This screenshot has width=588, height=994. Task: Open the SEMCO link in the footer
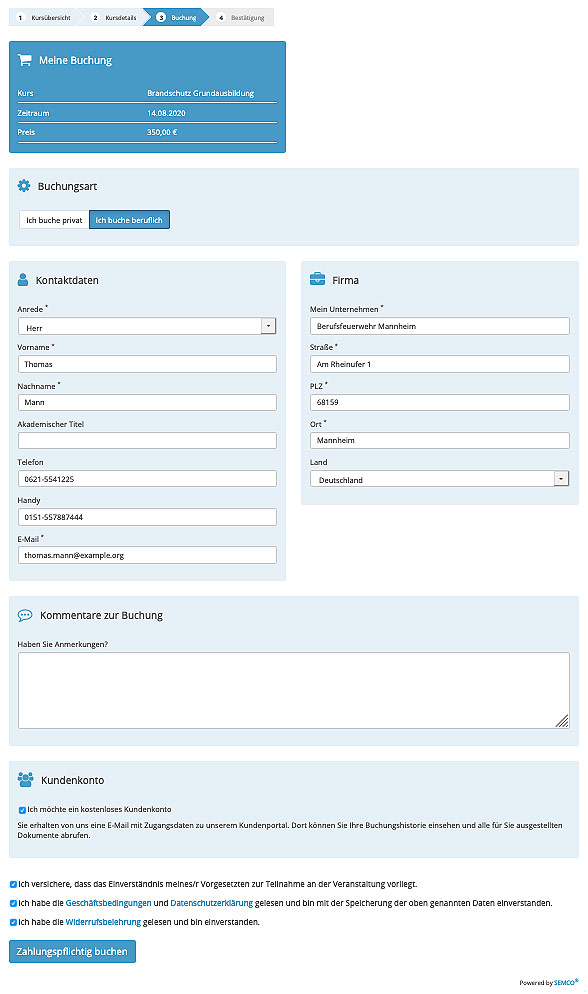tap(566, 983)
